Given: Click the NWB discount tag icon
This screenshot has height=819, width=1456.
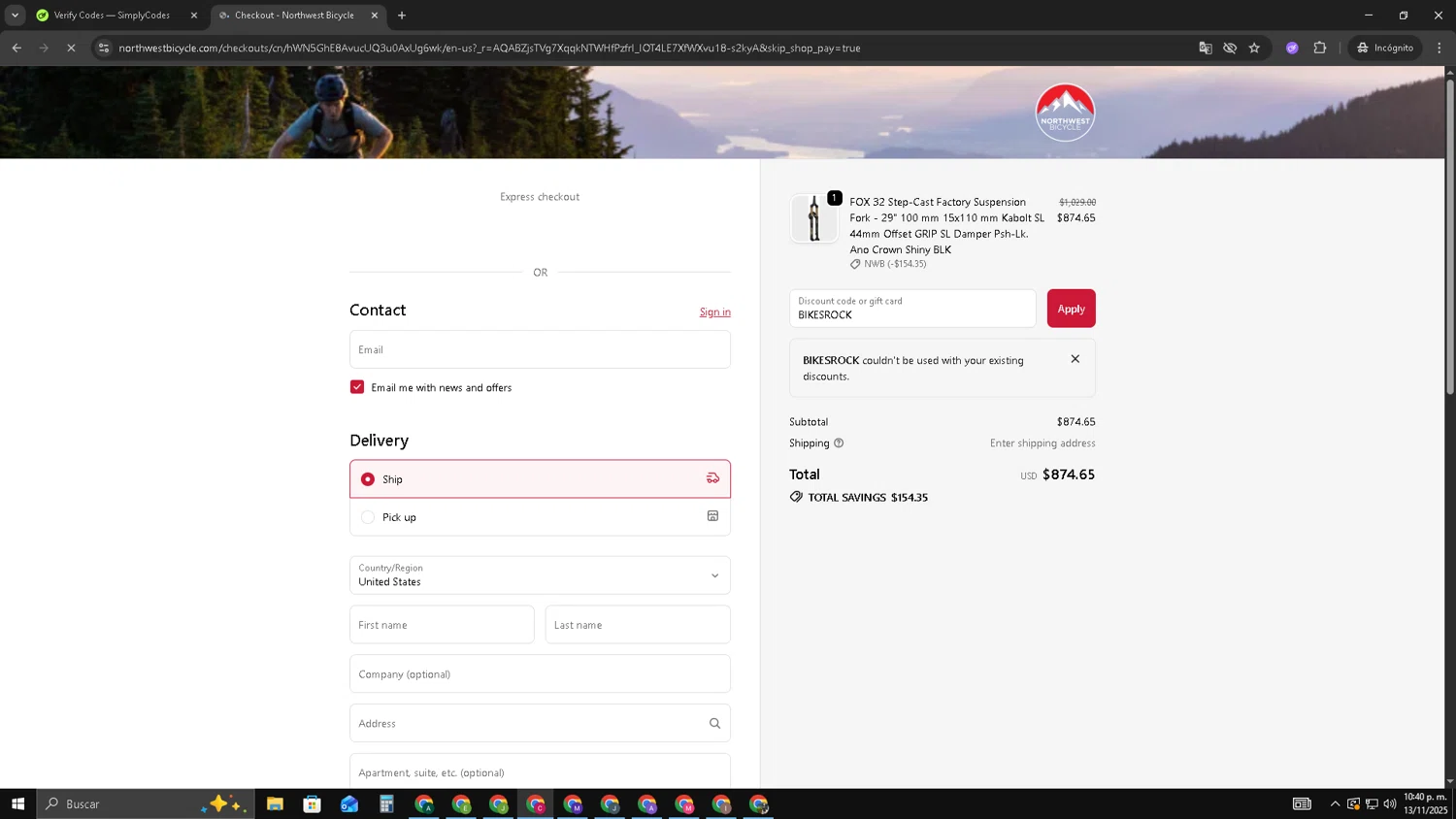Looking at the screenshot, I should 855,264.
